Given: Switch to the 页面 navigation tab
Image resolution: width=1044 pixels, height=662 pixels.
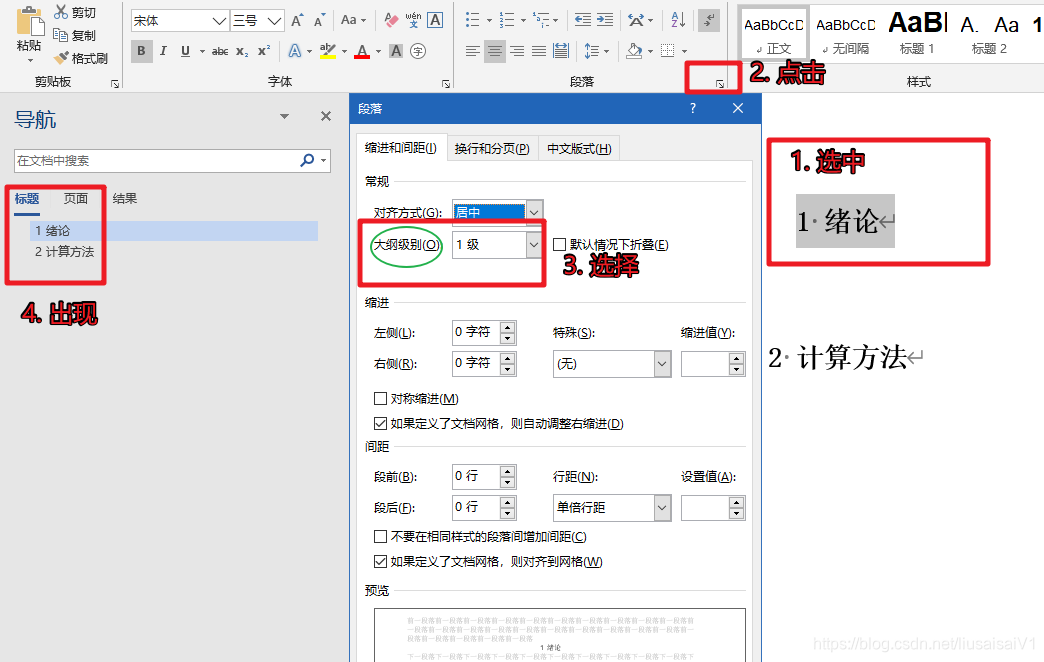Looking at the screenshot, I should (x=75, y=198).
